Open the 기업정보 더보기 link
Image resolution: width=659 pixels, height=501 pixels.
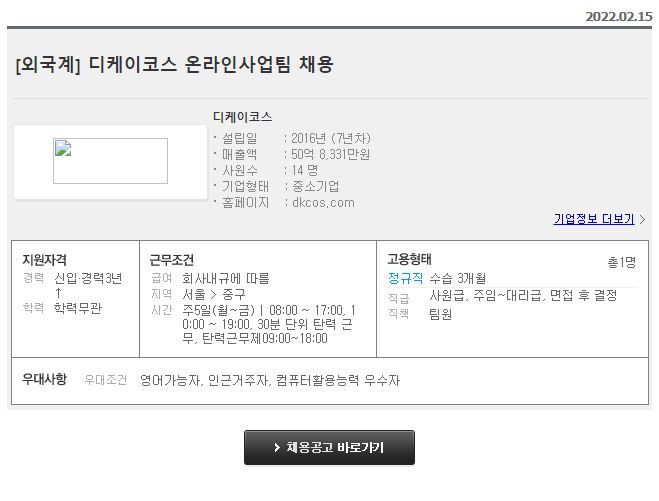tap(593, 219)
